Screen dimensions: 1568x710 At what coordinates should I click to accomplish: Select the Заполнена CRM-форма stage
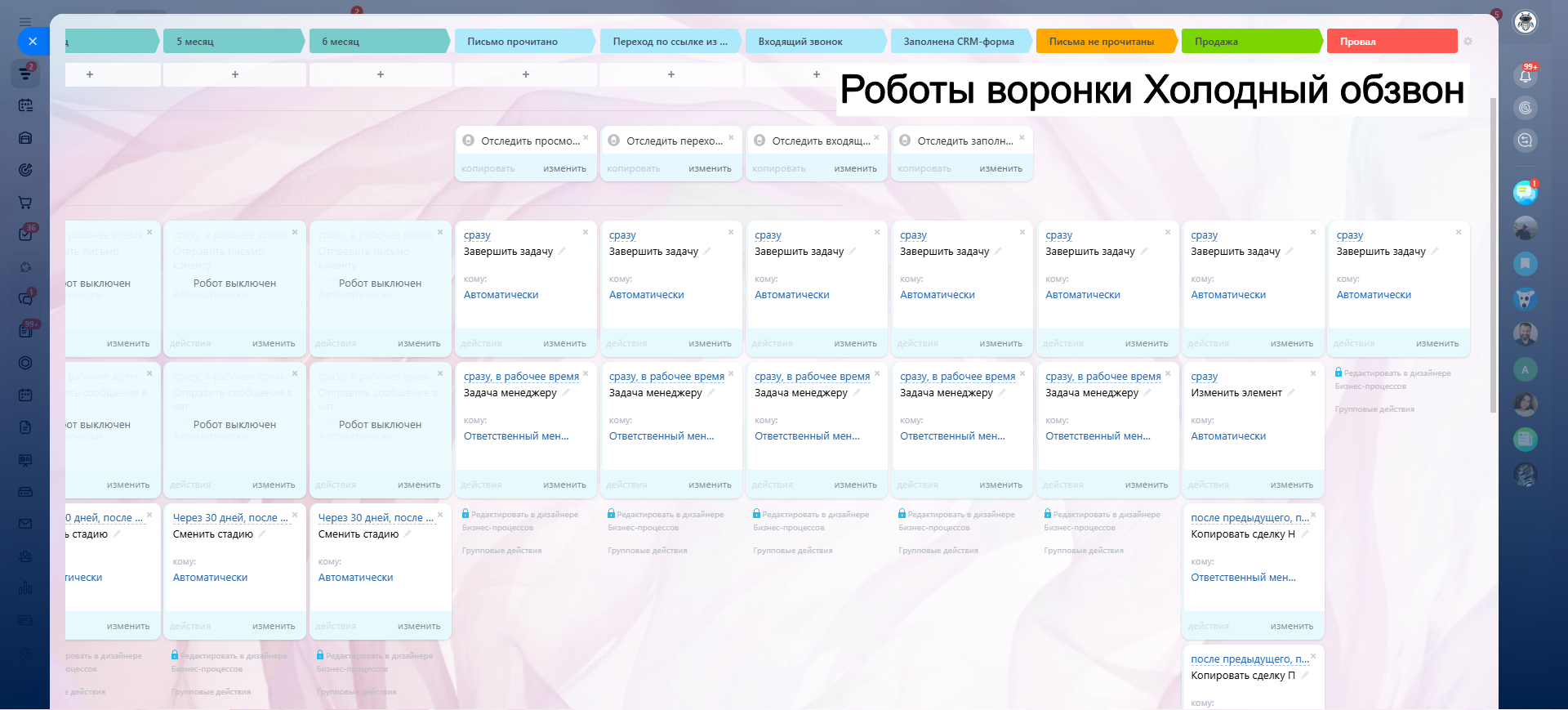(961, 42)
